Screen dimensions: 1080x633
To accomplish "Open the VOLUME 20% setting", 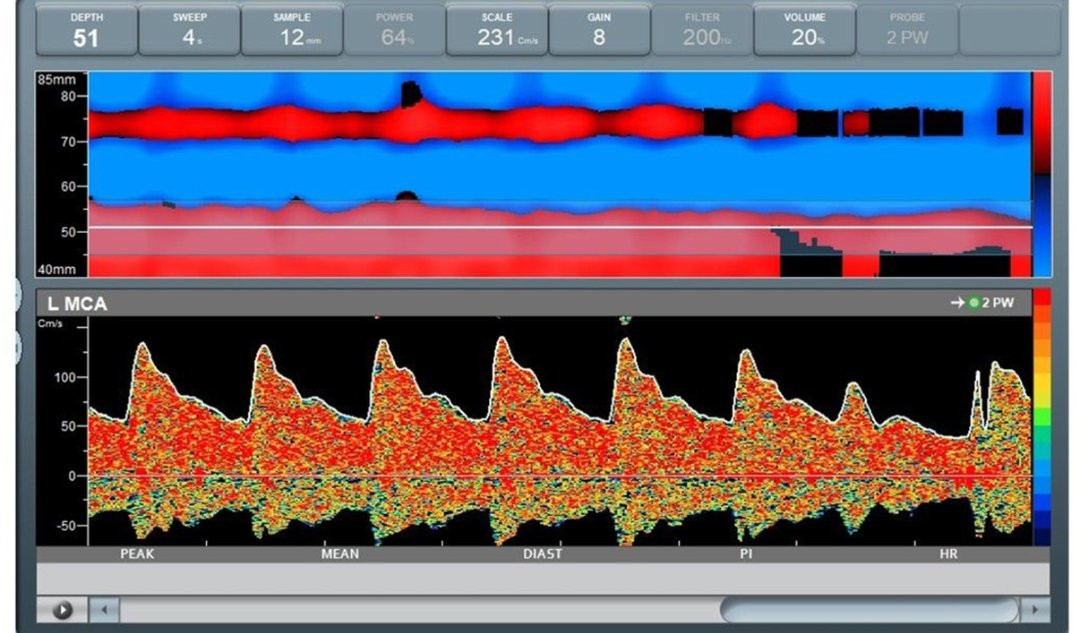I will click(804, 29).
